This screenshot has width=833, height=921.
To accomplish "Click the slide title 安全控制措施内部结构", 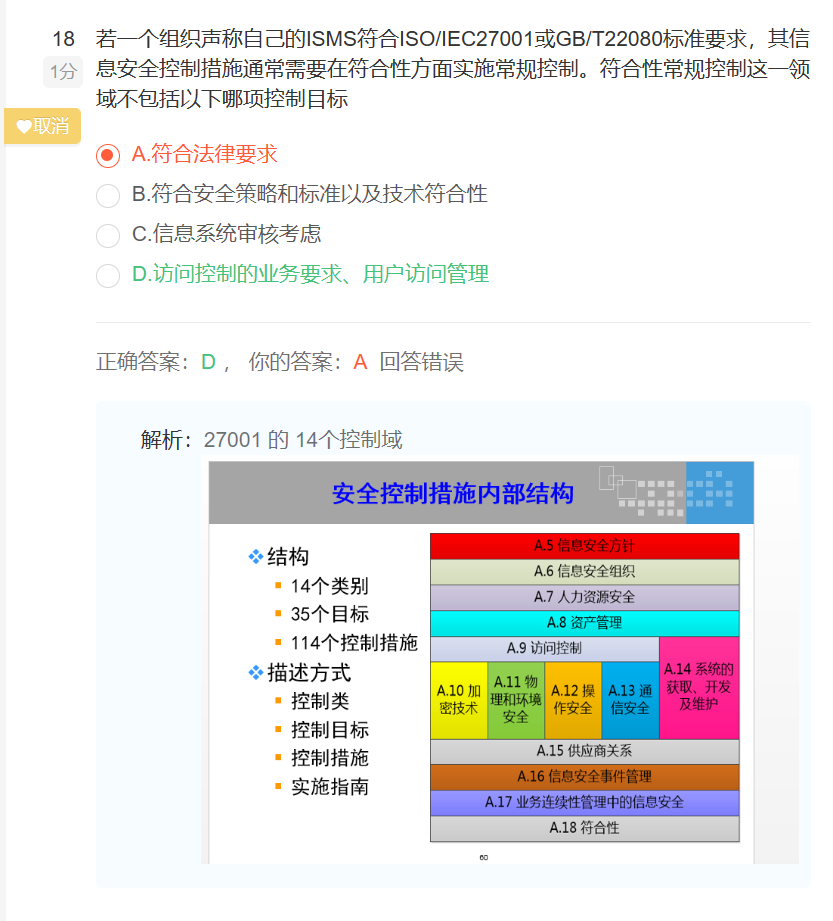I will pos(453,494).
